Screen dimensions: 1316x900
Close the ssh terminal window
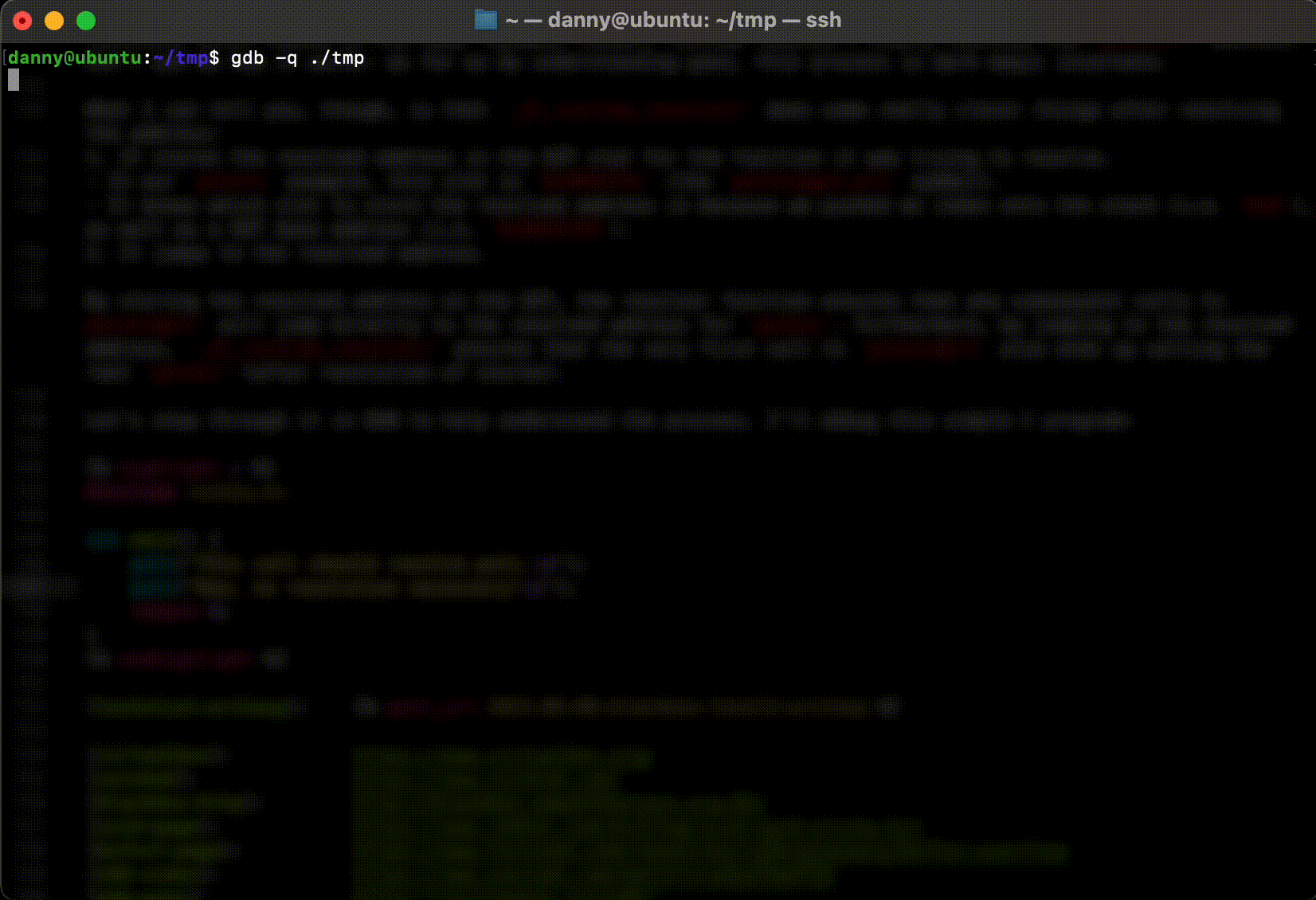coord(22,21)
